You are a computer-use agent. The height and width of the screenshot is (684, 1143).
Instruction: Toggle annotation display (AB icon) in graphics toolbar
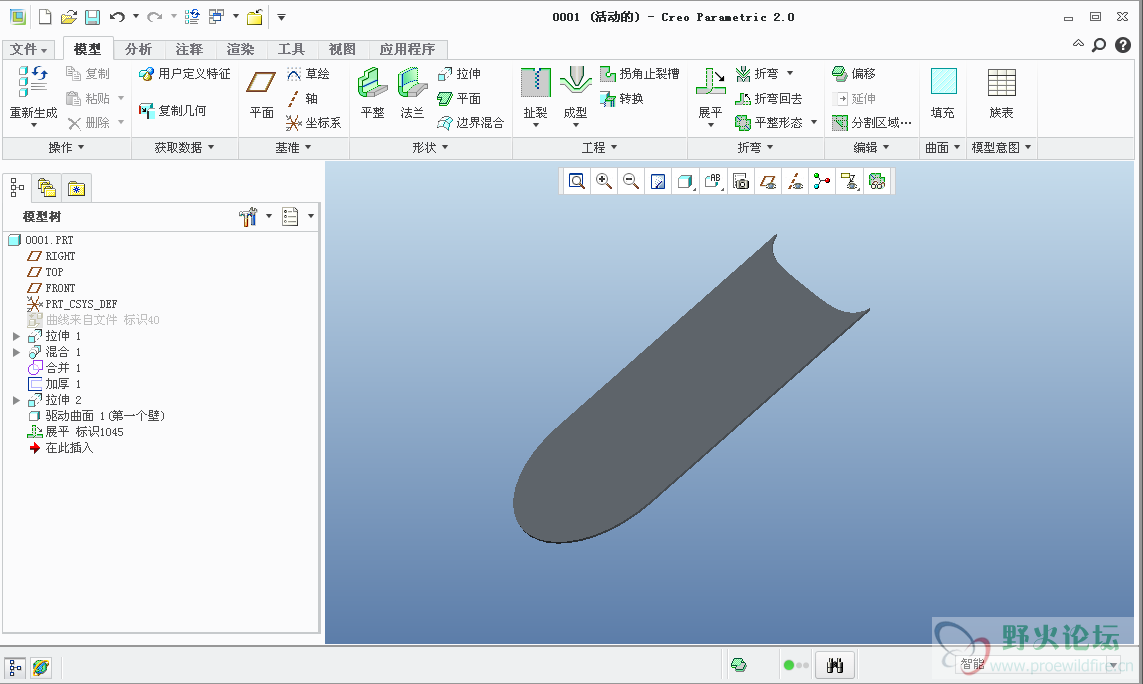click(713, 182)
